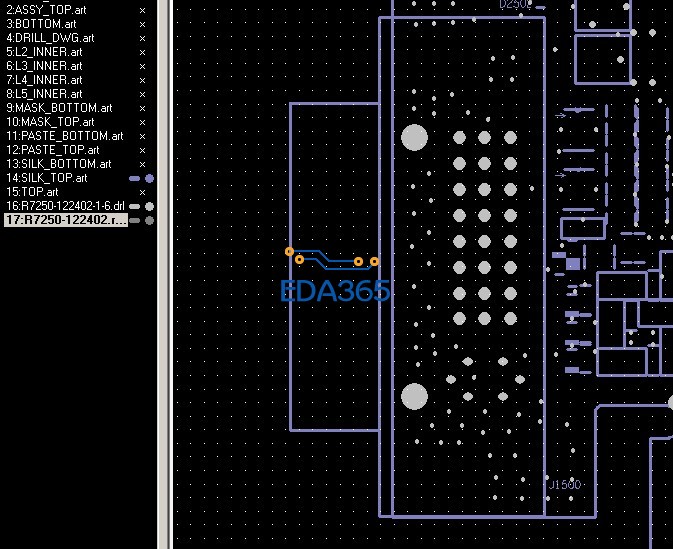Screen dimensions: 673x549
Task: Toggle visibility X for 5:L2_INNER.art
Action: (142, 52)
